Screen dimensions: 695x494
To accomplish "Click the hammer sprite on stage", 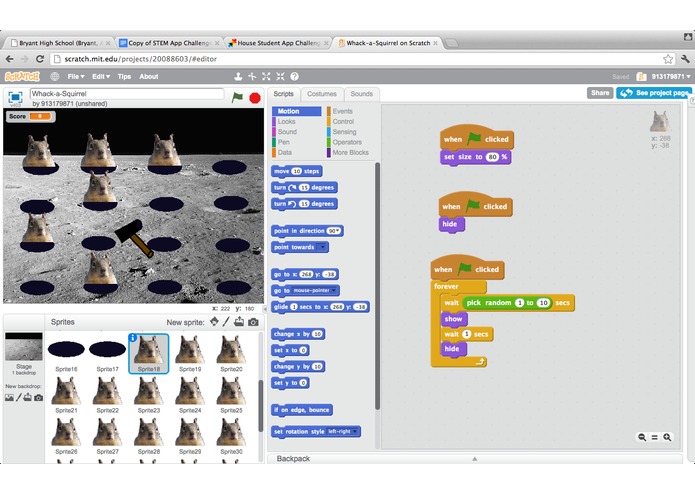I will coord(134,238).
